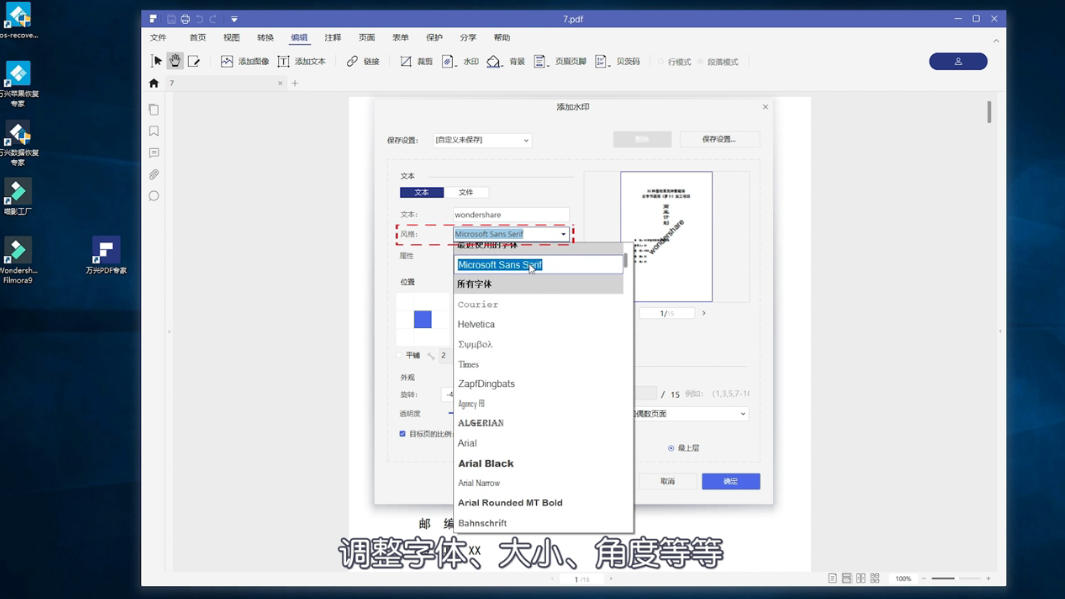1065x599 pixels.
Task: Click the blue center position square
Action: (x=422, y=319)
